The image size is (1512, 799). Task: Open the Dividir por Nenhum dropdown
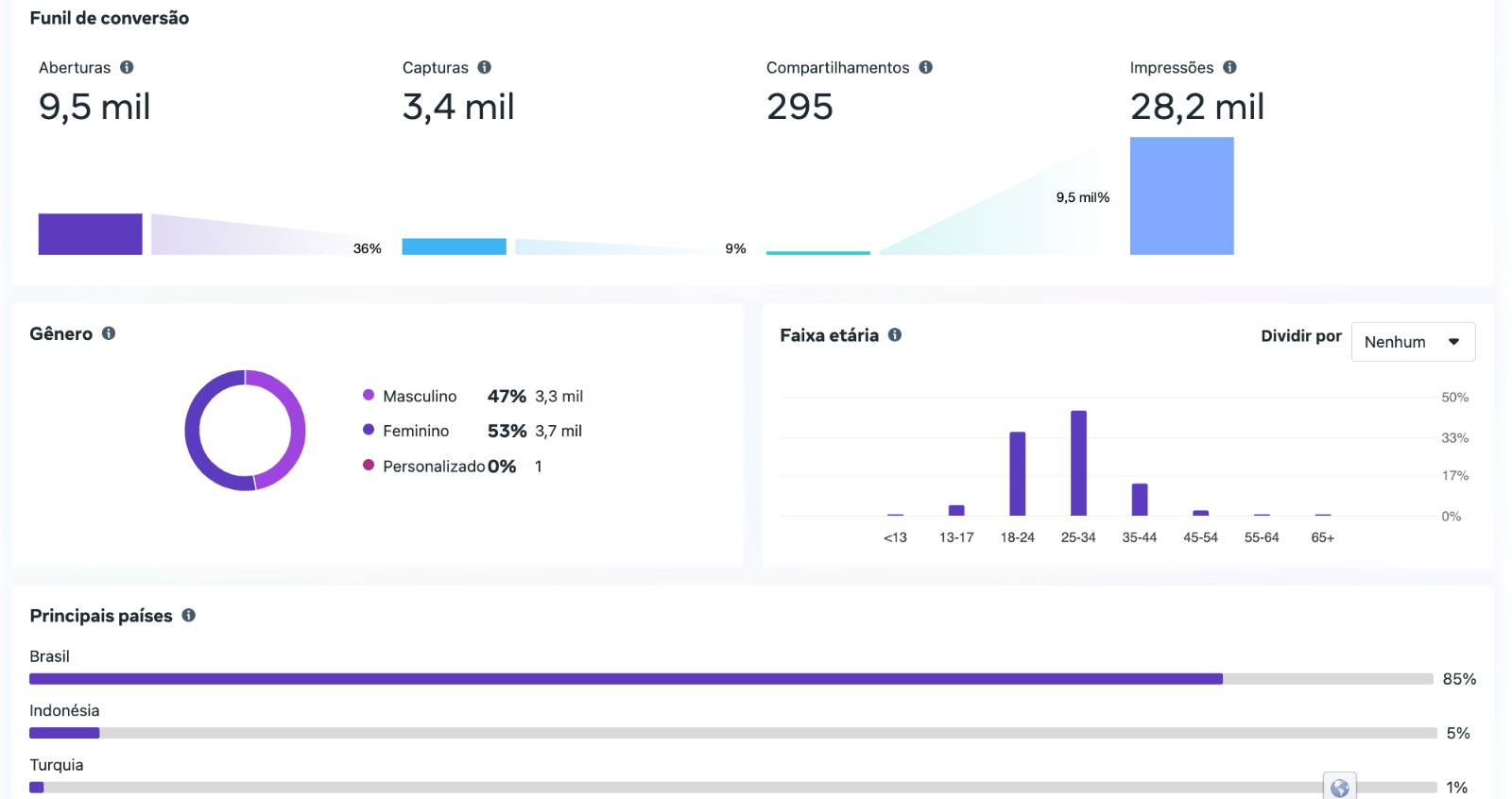pyautogui.click(x=1413, y=342)
